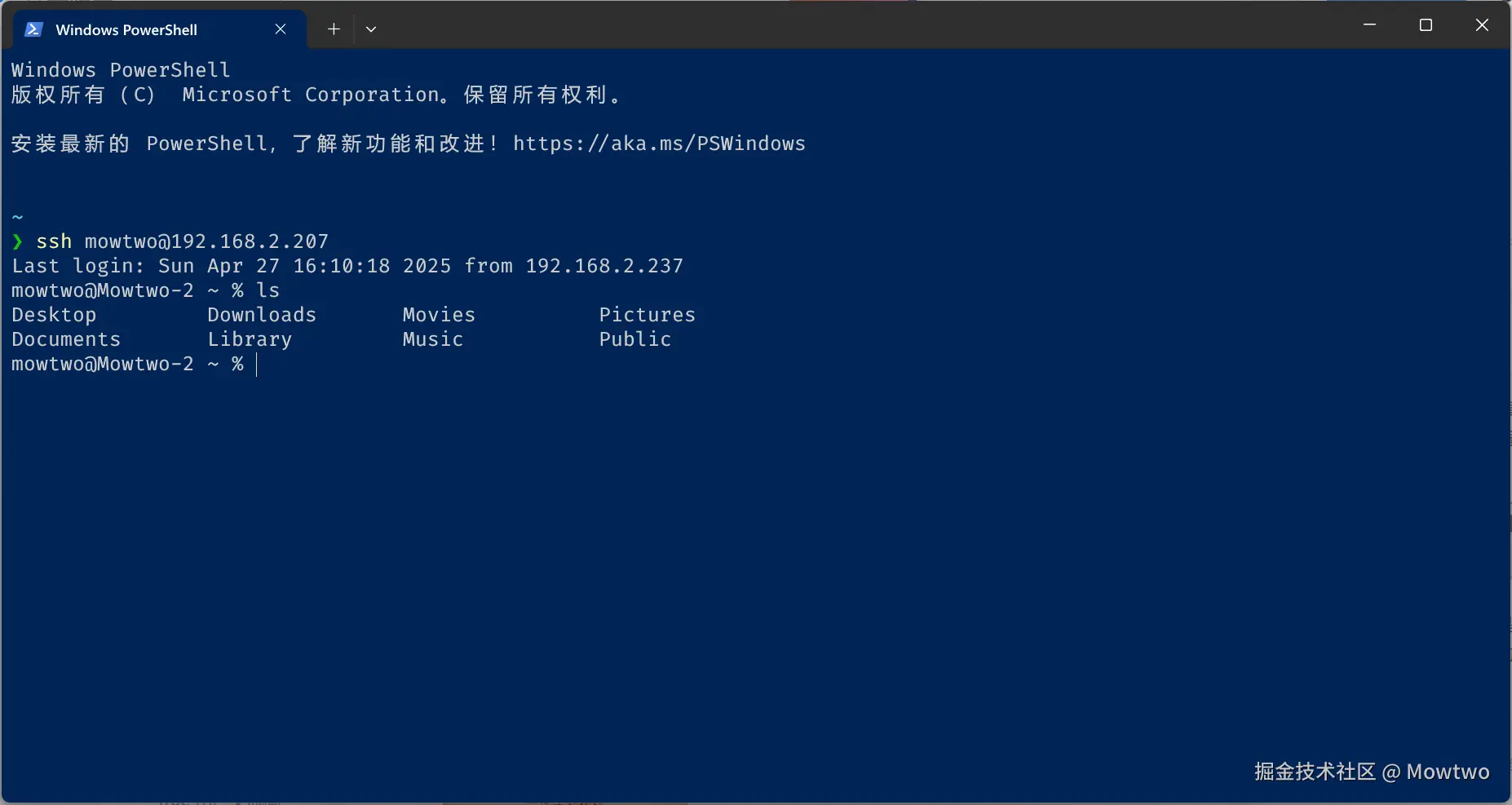Open the aka.ms/PSWindows link
Viewport: 1512px width, 805px height.
tap(659, 144)
